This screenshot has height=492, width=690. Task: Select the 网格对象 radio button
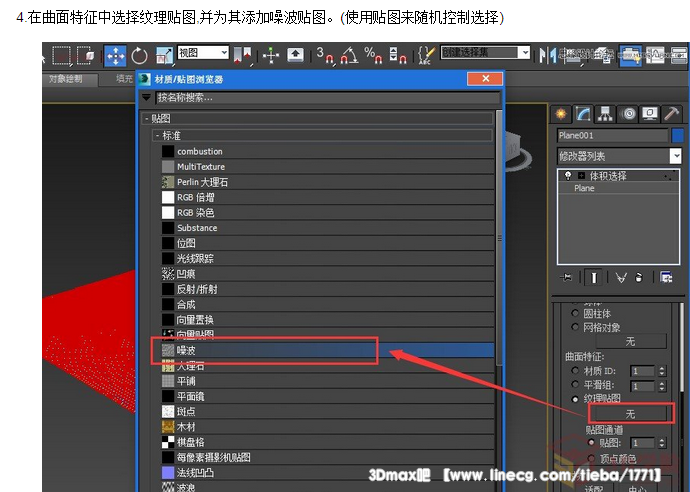tap(575, 327)
